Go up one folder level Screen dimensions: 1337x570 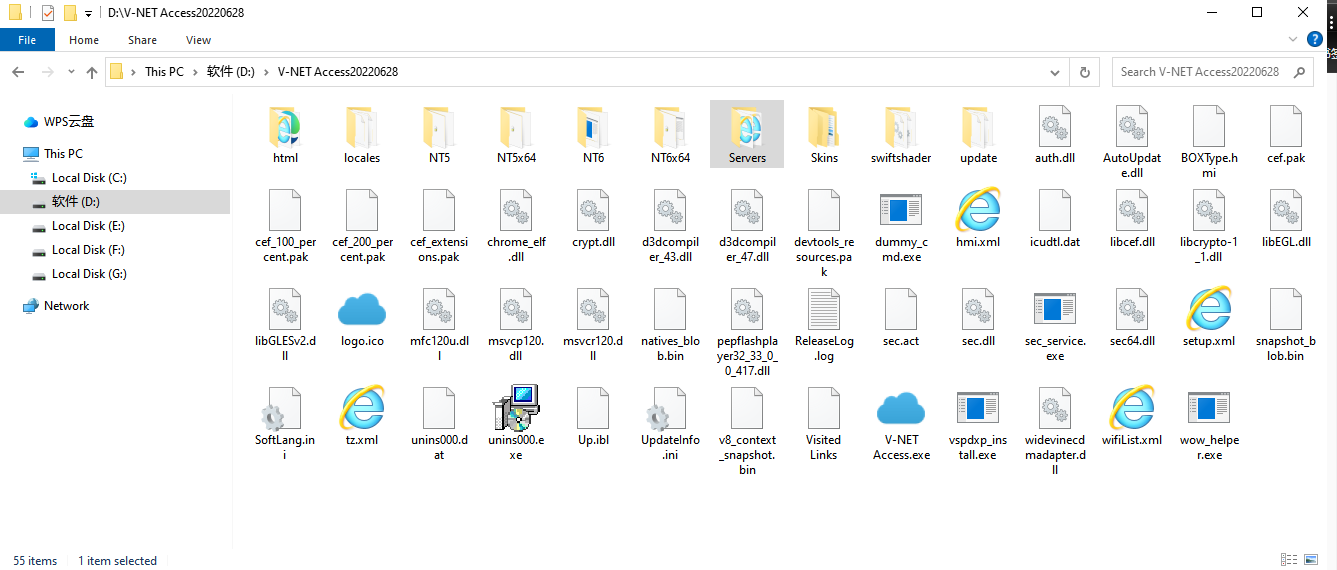tap(92, 72)
